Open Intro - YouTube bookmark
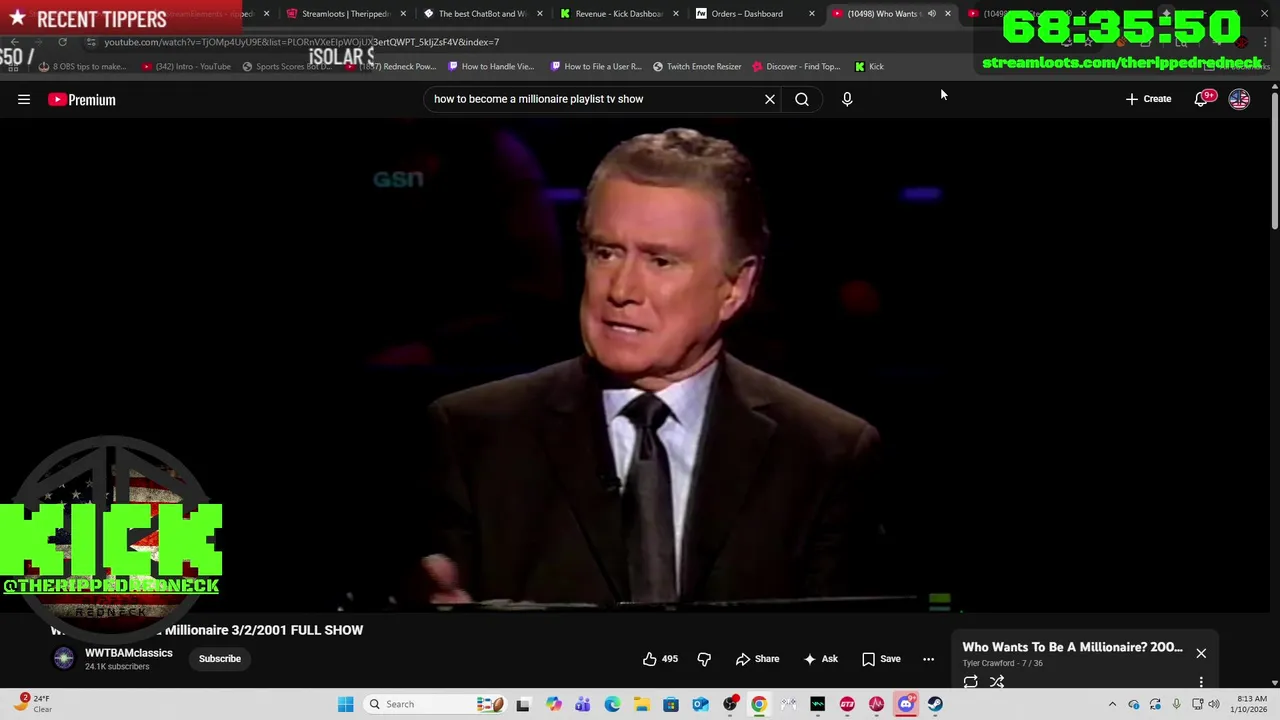Screen dimensions: 1280x720 coord(186,67)
